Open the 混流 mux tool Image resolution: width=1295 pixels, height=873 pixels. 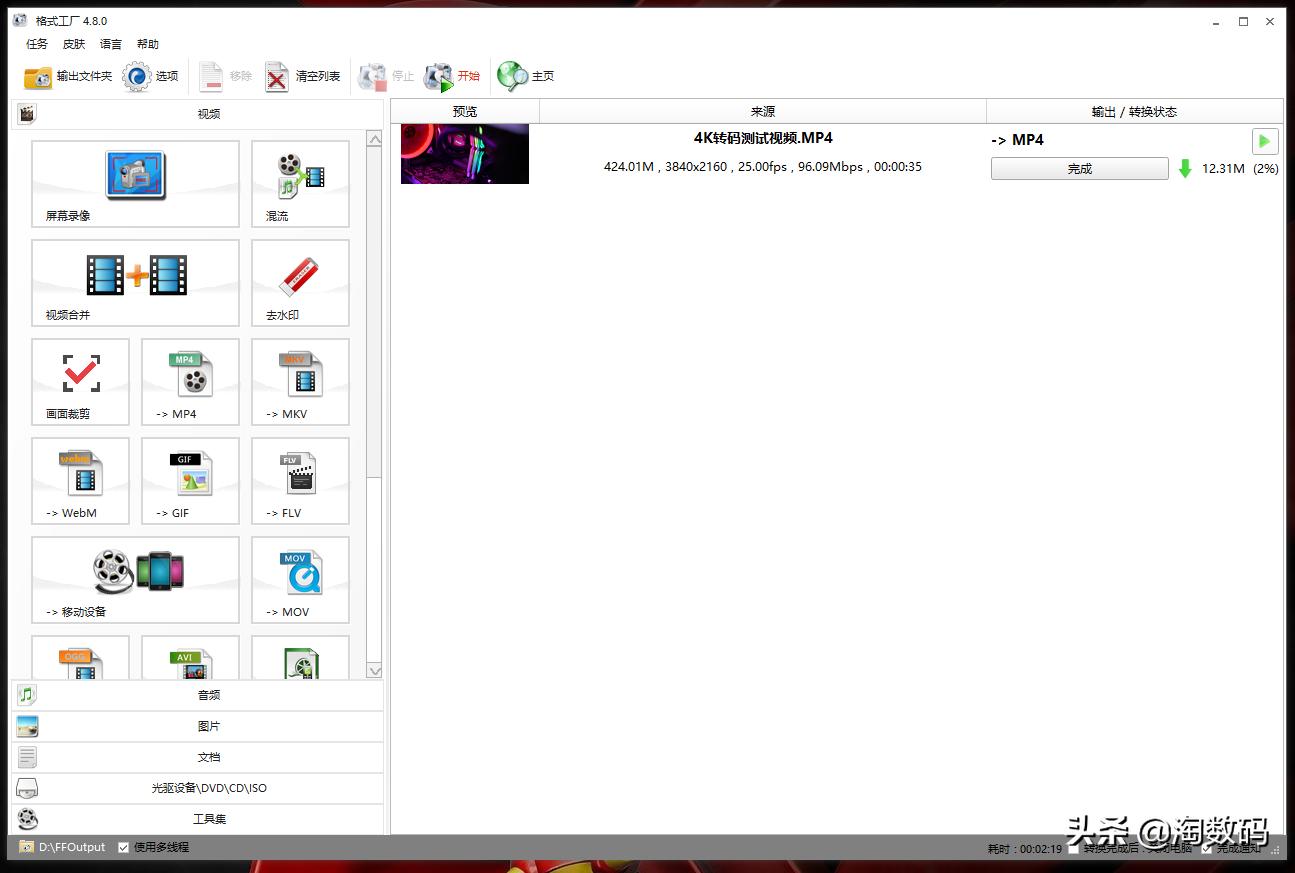point(299,184)
